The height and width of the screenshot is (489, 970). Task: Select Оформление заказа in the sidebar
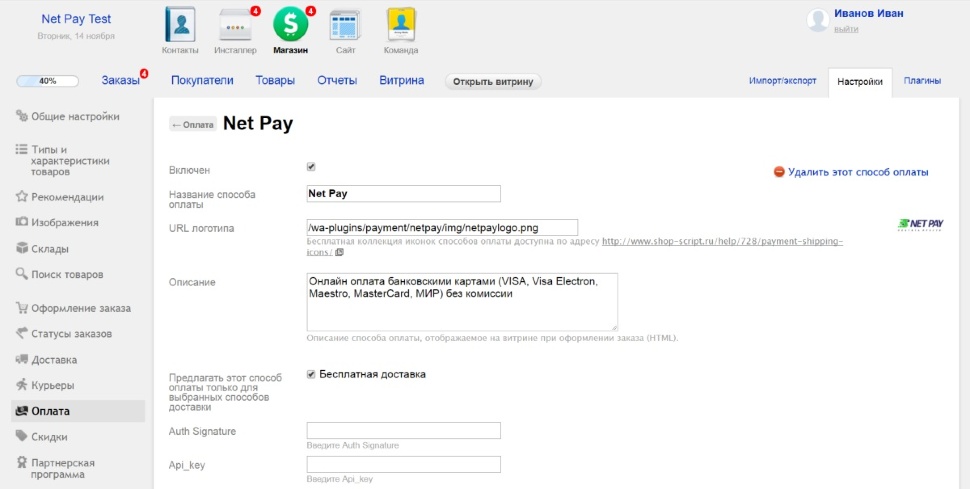tap(81, 308)
